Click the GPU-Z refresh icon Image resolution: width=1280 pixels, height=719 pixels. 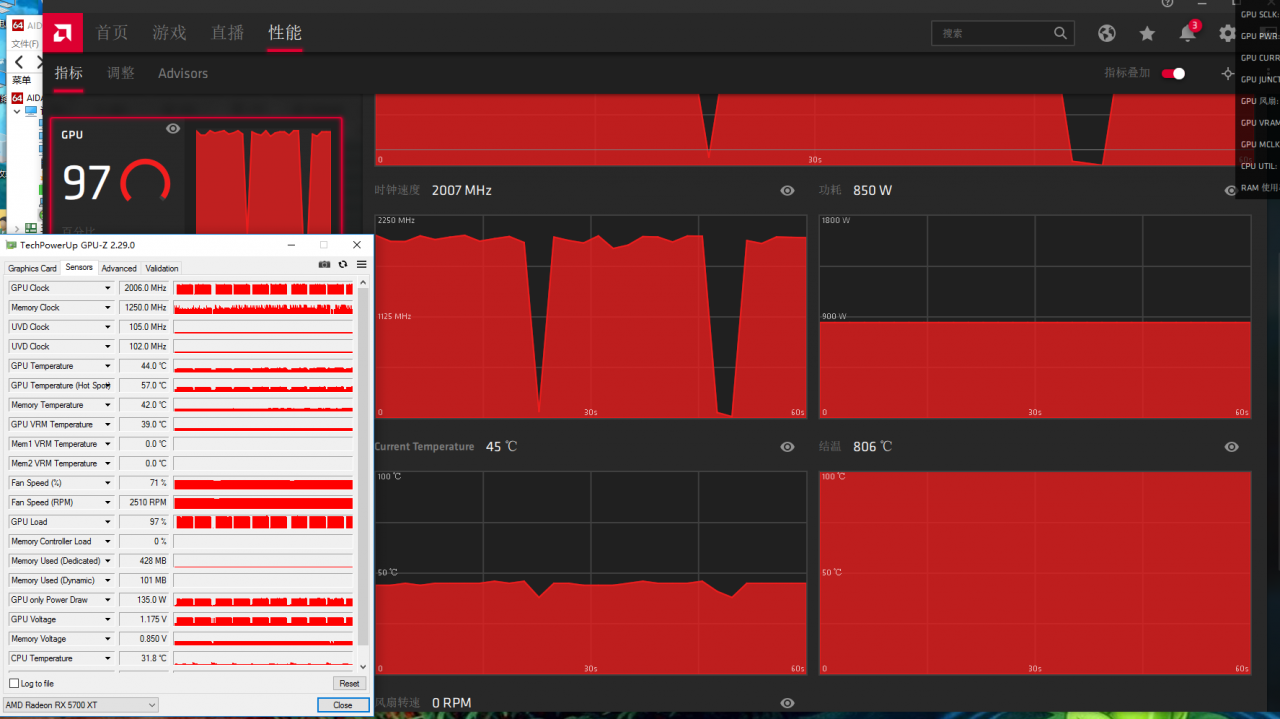point(343,264)
